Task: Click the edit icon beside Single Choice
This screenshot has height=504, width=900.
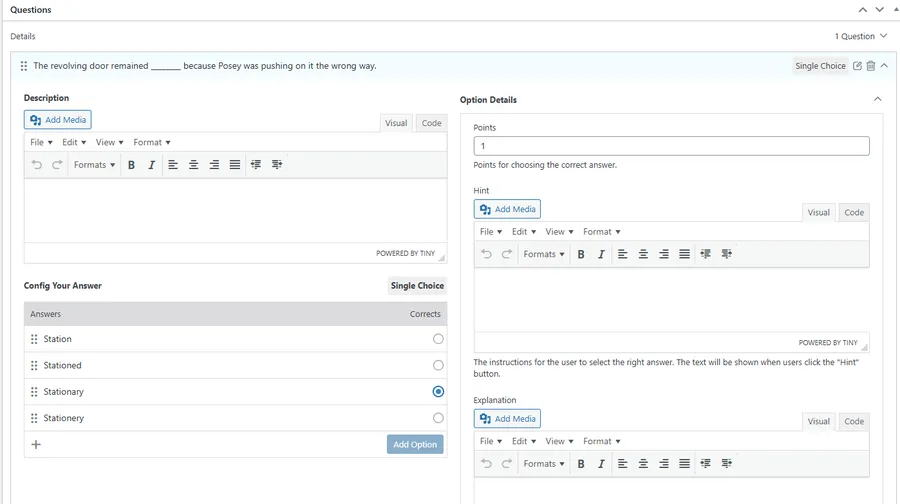Action: [x=857, y=66]
